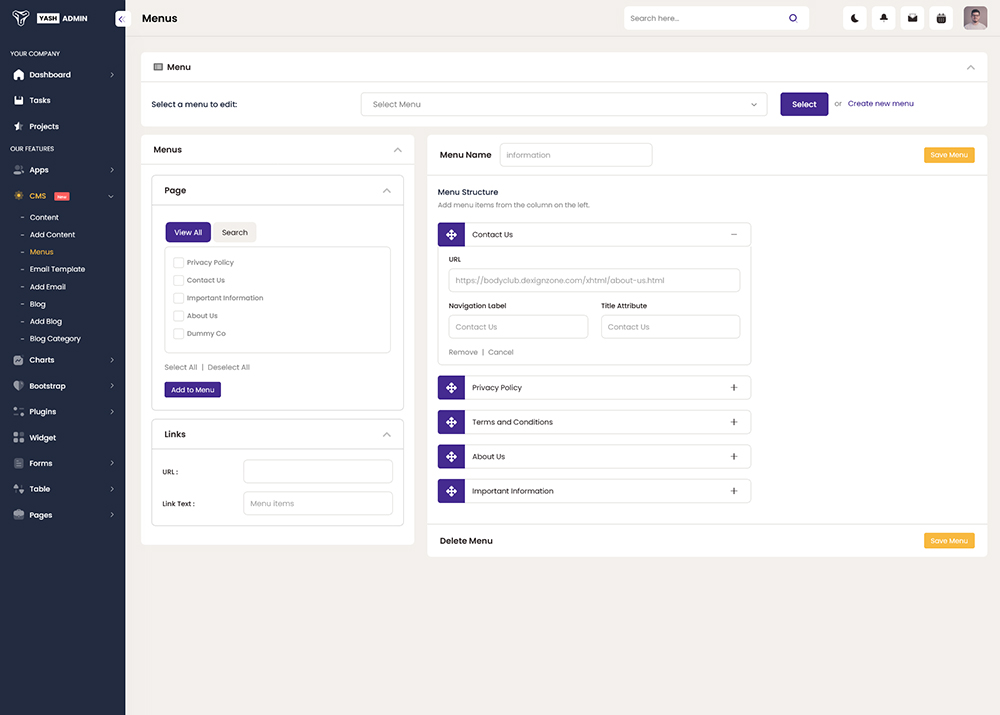This screenshot has height=715, width=1000.
Task: Check the About Us page checkbox
Action: tap(179, 316)
